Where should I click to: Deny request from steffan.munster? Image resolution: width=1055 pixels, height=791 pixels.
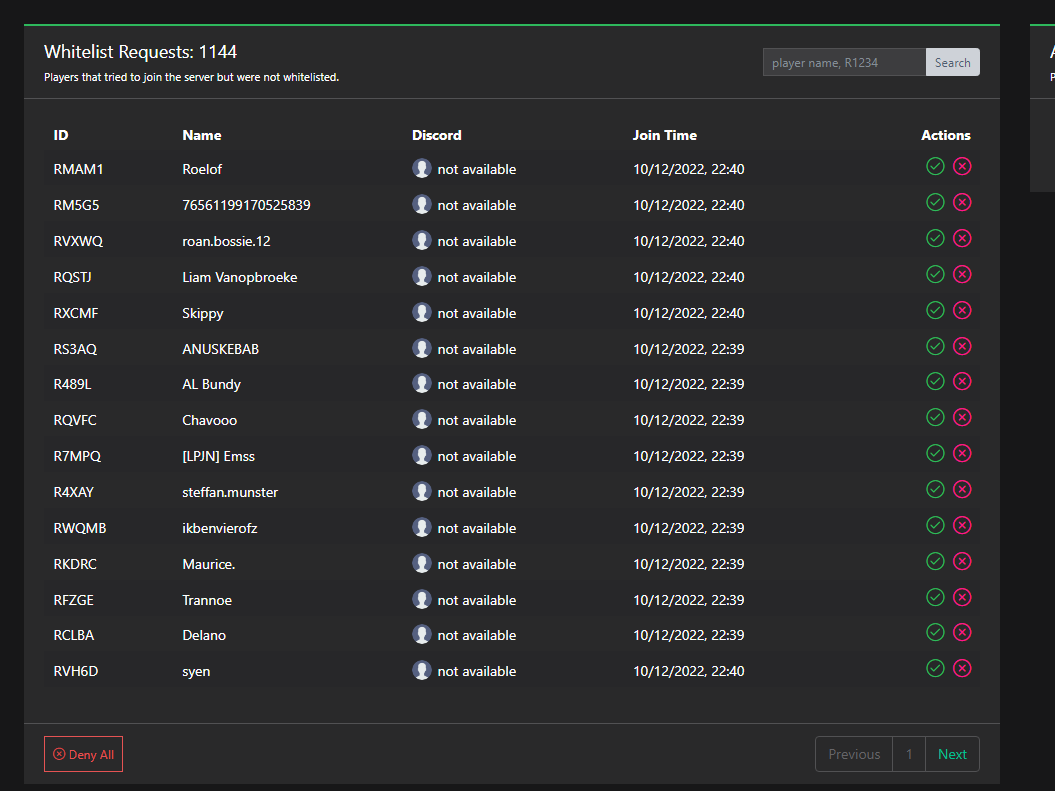[x=962, y=489]
